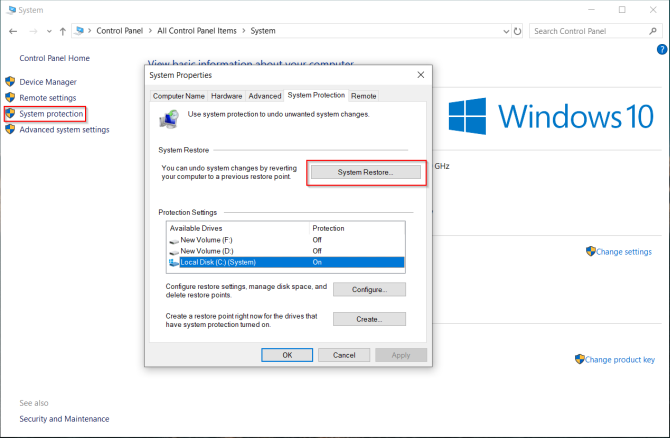The image size is (670, 438).
Task: Open Control Panel Home link
Action: pyautogui.click(x=54, y=58)
